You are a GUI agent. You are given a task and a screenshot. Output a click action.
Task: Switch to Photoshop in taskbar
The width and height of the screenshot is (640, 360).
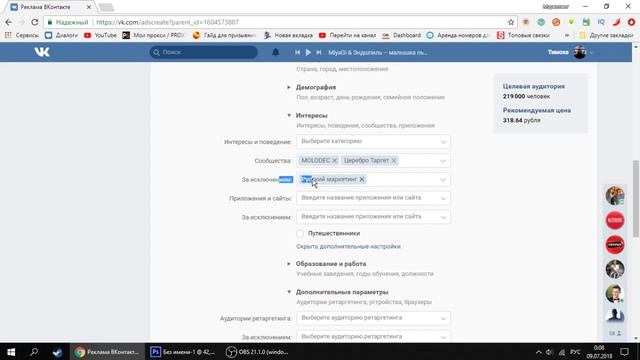click(182, 352)
